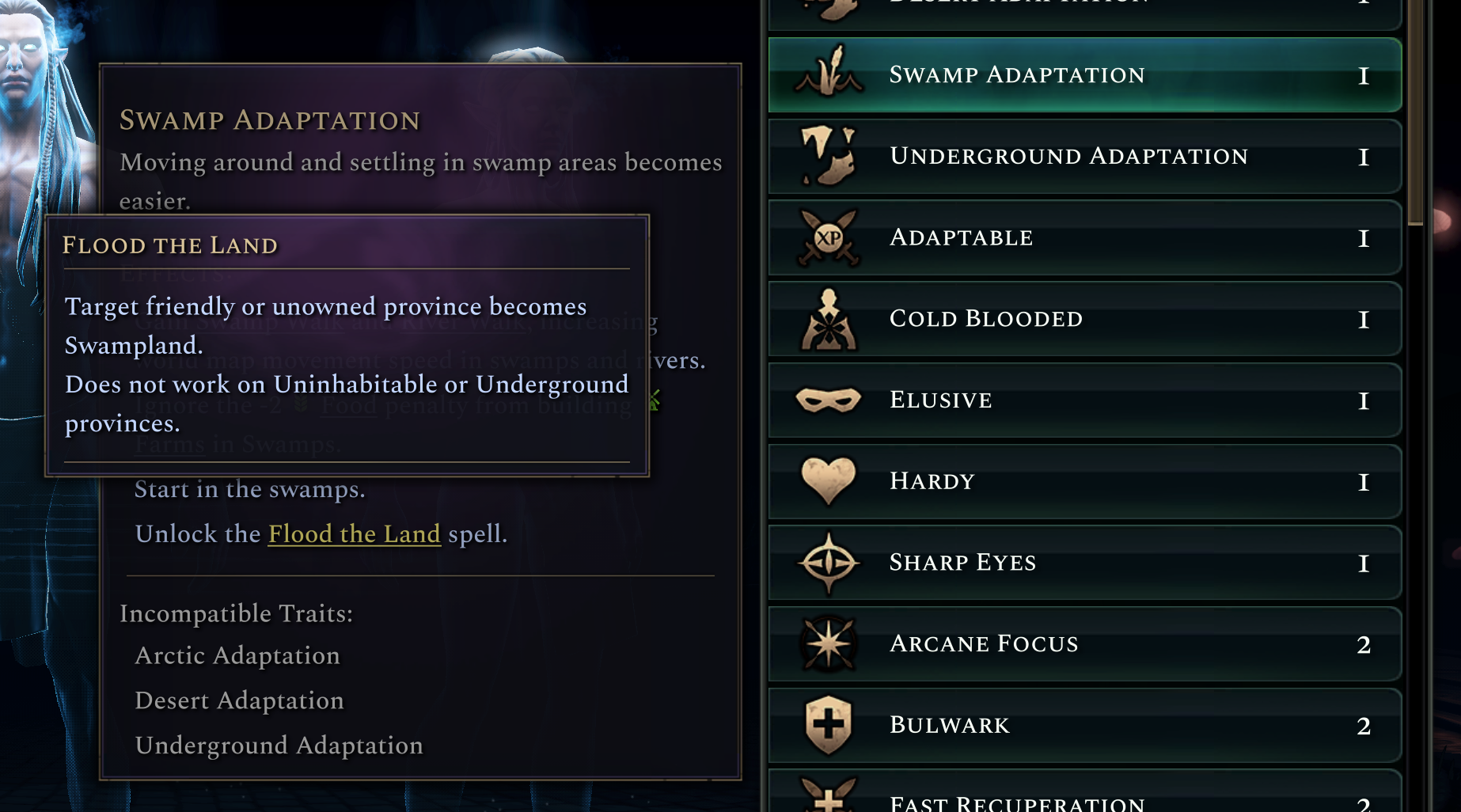Click the Hardy heart icon
Viewport: 1461px width, 812px height.
click(x=829, y=481)
